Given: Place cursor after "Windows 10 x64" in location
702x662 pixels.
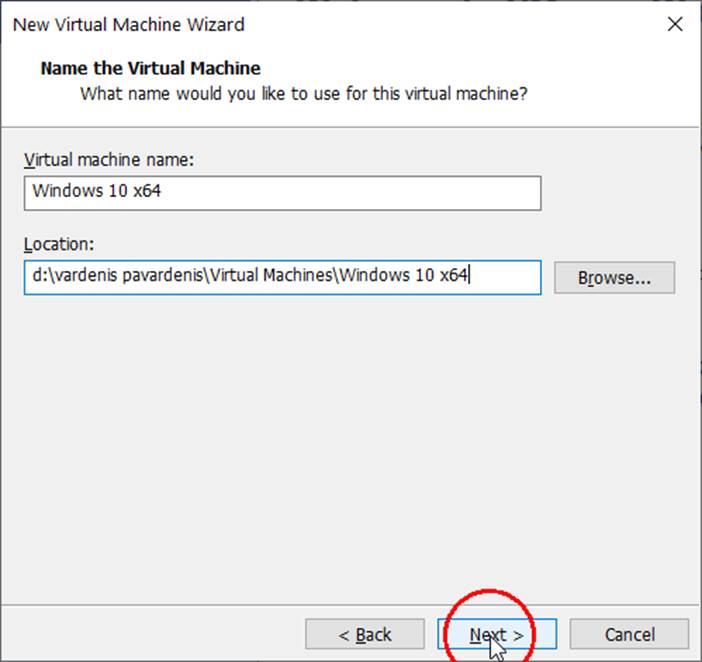Looking at the screenshot, I should (x=469, y=277).
